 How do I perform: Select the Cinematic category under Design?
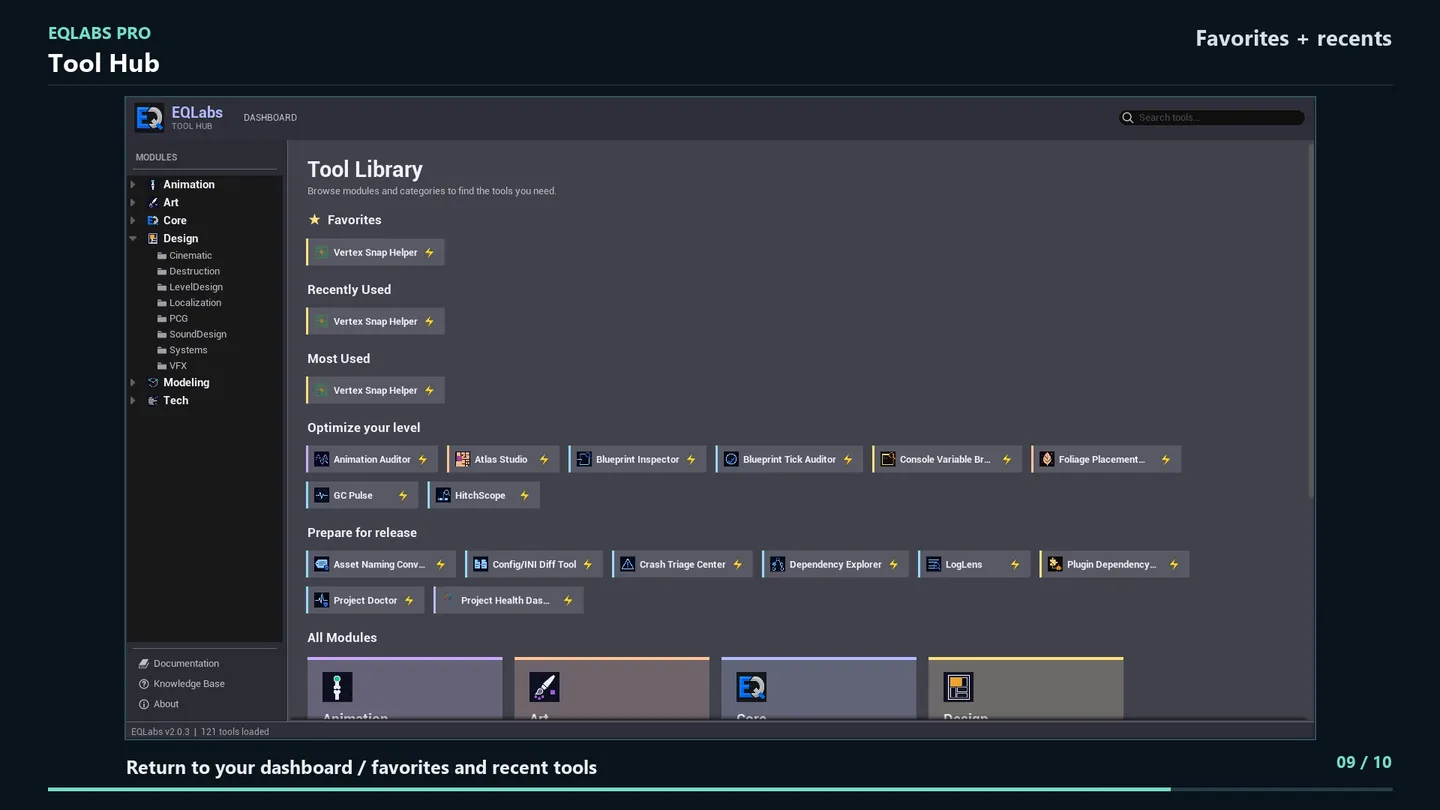tap(190, 255)
